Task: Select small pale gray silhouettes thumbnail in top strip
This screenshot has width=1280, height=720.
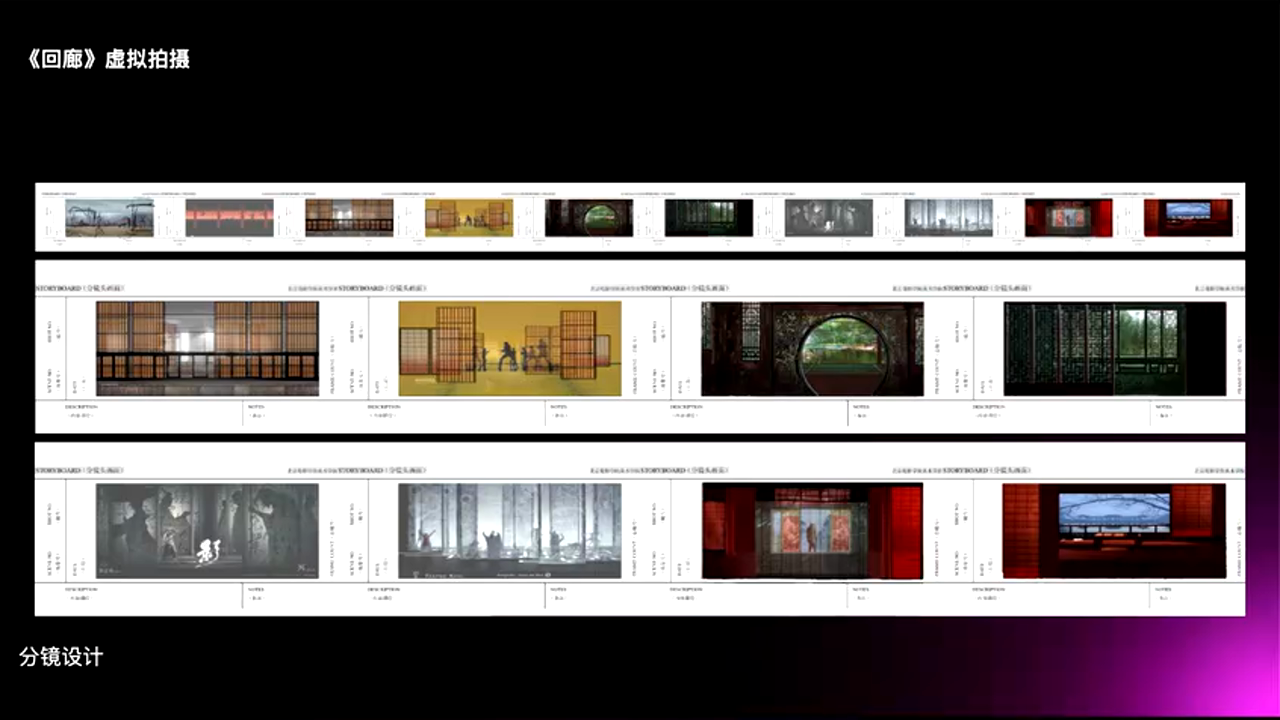Action: (948, 218)
